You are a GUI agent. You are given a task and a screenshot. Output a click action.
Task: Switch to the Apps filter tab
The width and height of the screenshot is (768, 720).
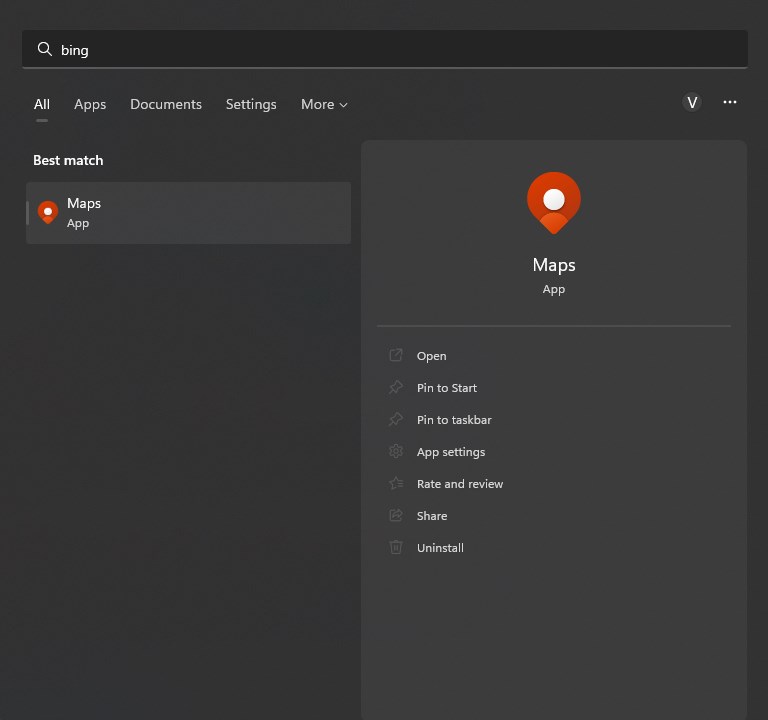point(90,104)
